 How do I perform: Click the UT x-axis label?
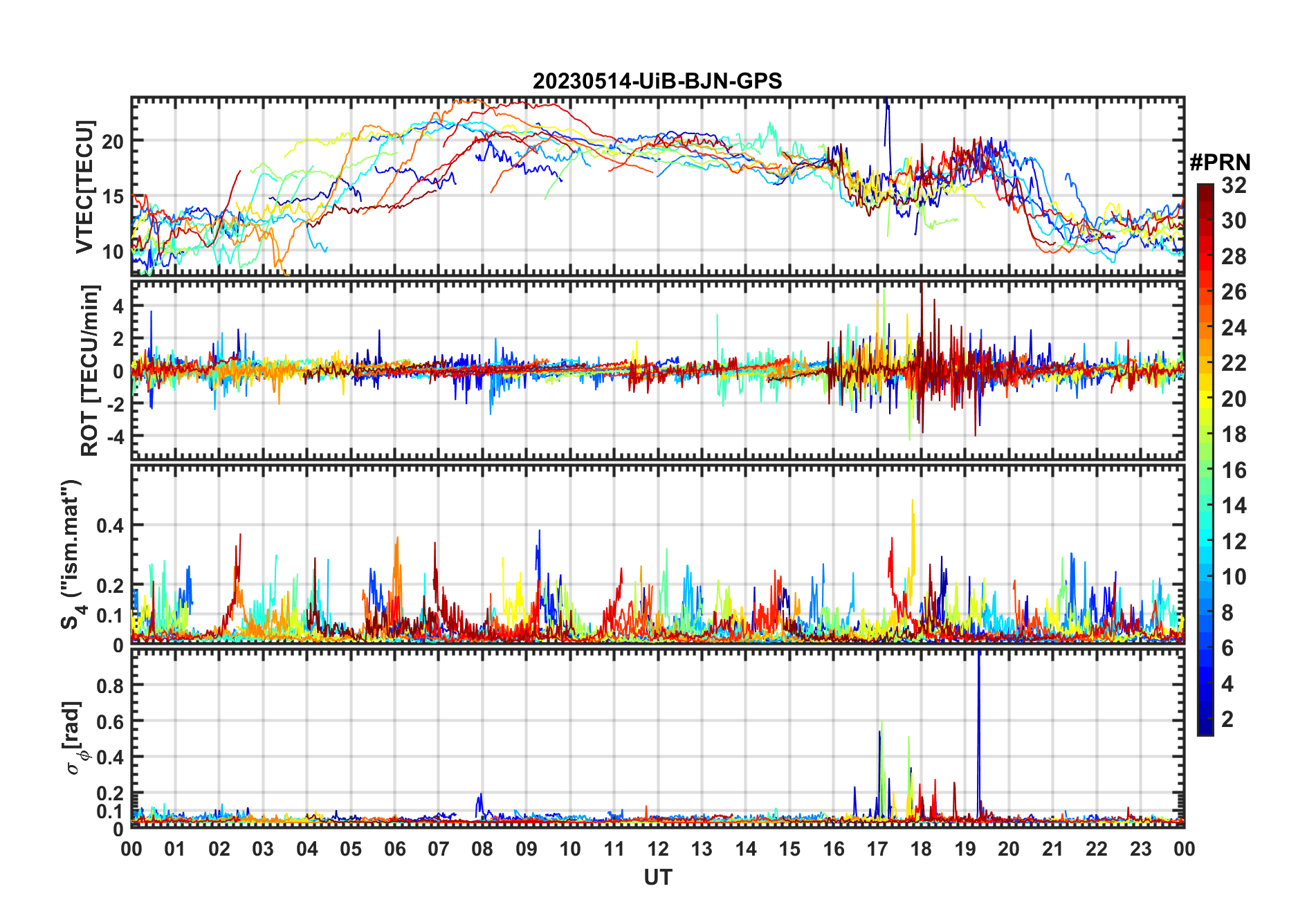(x=658, y=877)
